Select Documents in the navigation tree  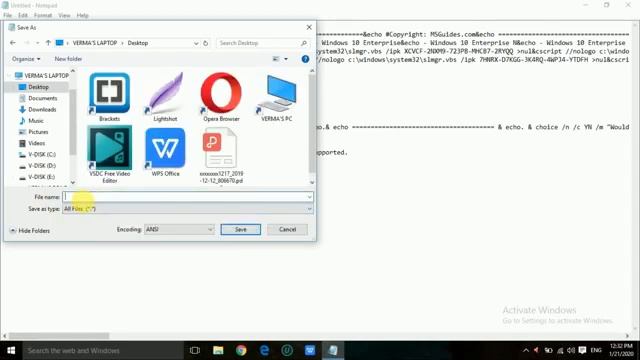pyautogui.click(x=38, y=98)
